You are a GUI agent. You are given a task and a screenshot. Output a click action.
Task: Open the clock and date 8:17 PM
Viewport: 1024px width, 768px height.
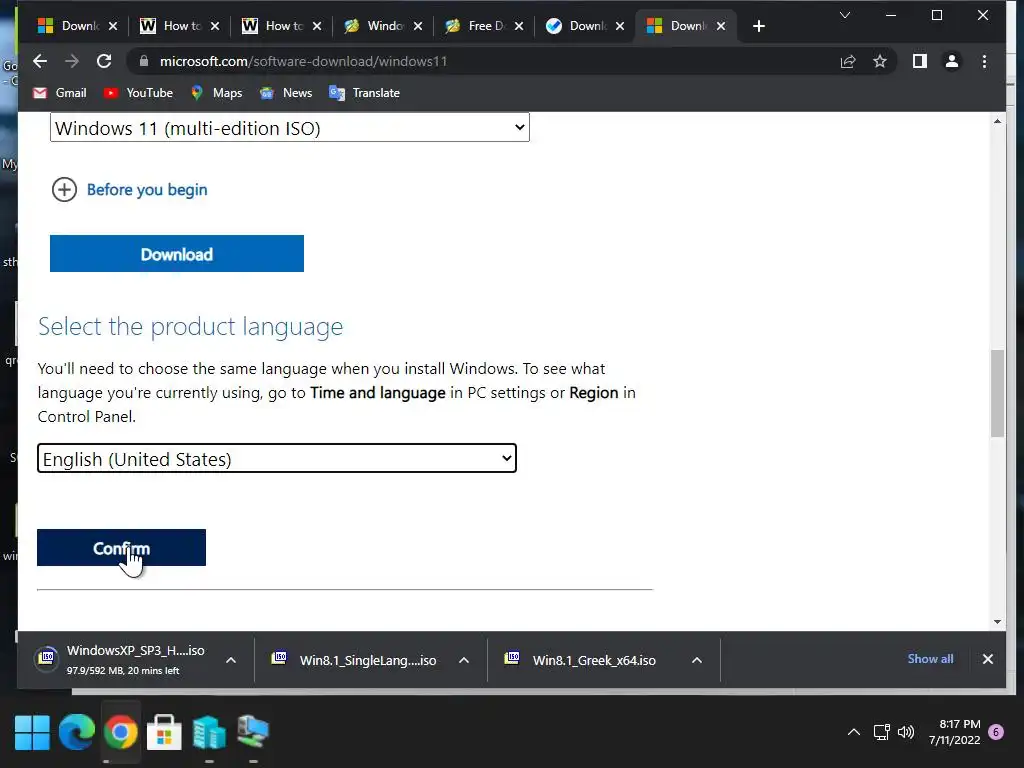955,732
